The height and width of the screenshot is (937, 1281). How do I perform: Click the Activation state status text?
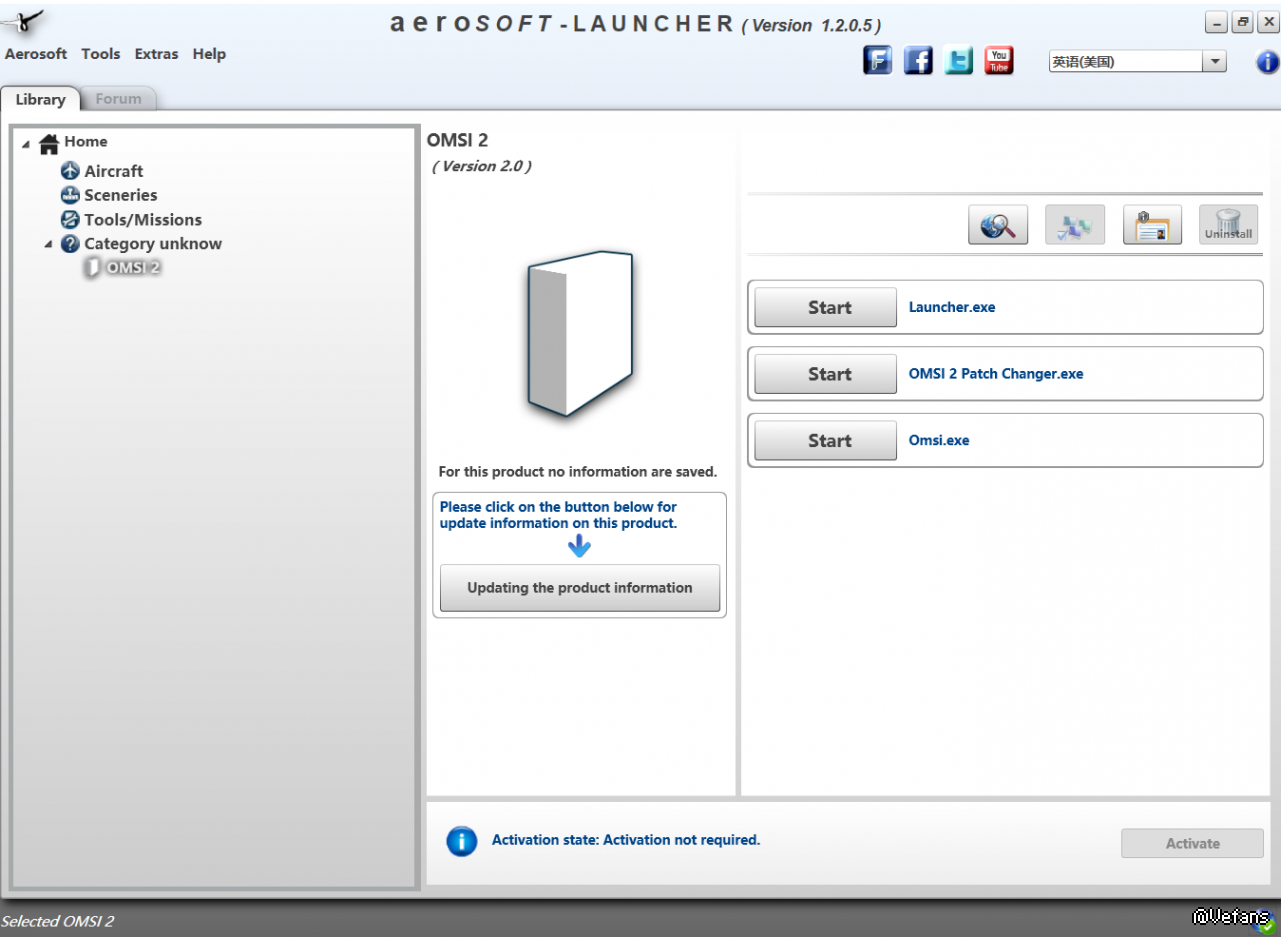click(626, 840)
